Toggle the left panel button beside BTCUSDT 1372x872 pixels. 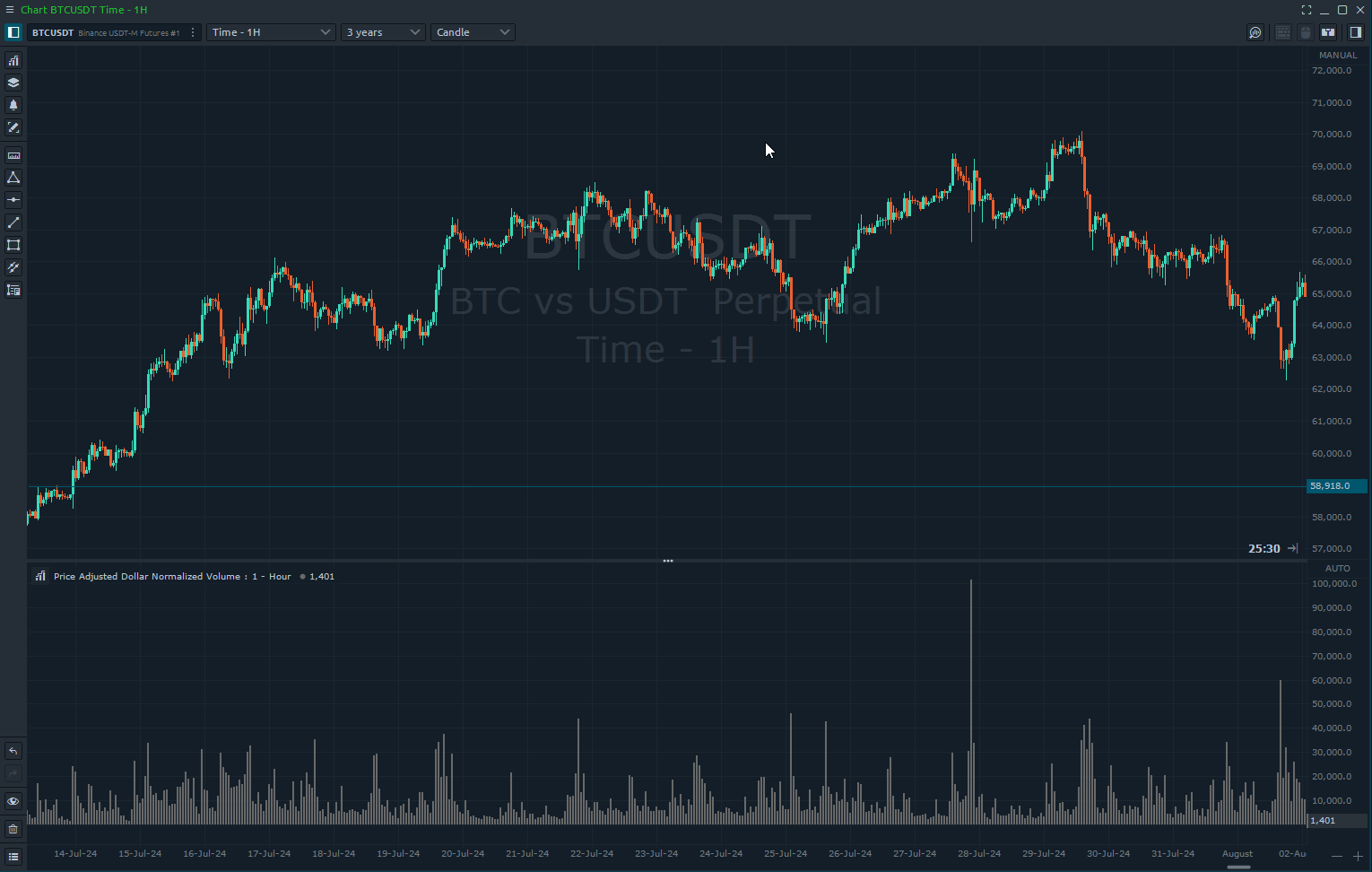click(x=13, y=32)
